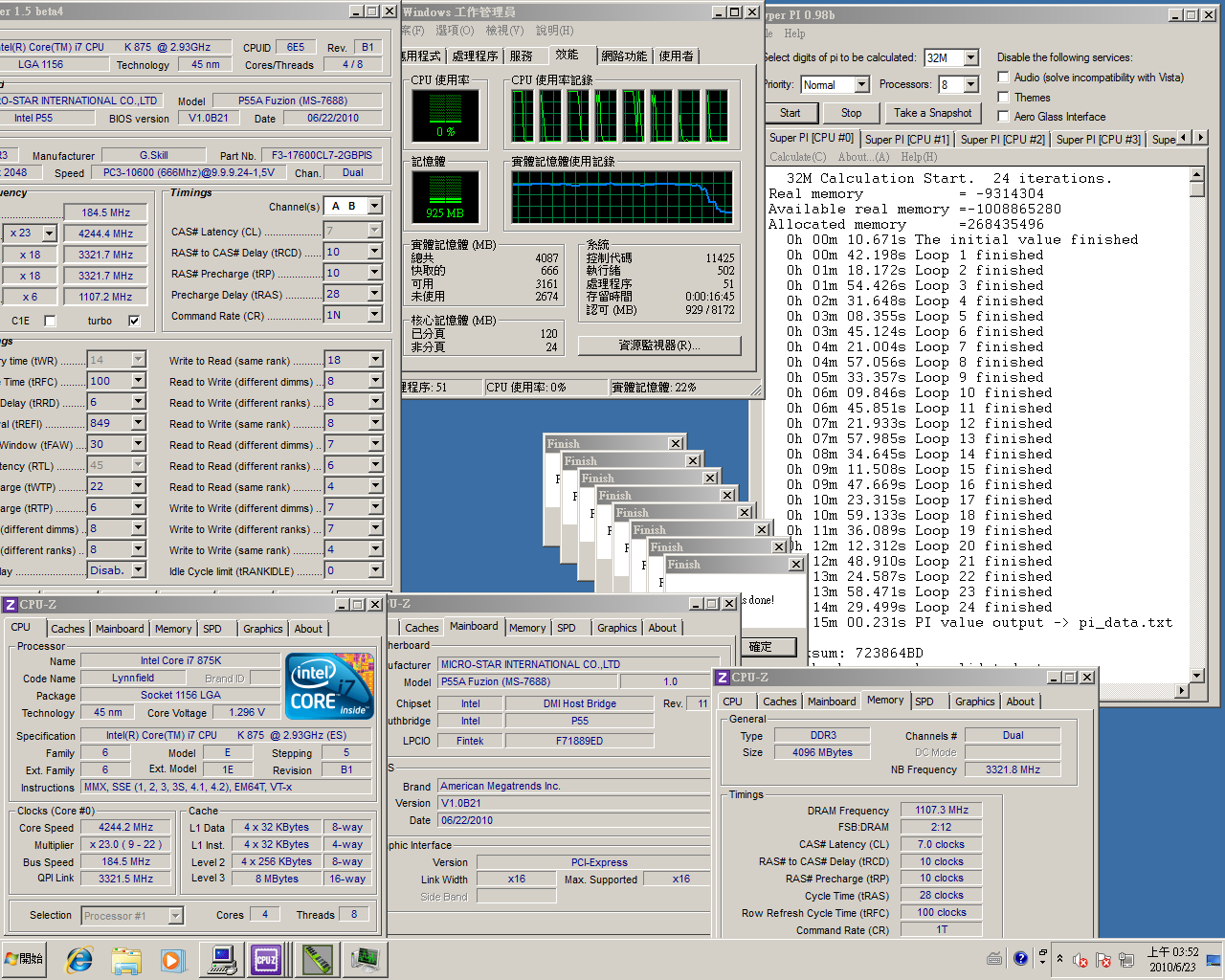Open Task Manager Services (服務) tab
Viewport: 1225px width, 980px height.
click(522, 56)
